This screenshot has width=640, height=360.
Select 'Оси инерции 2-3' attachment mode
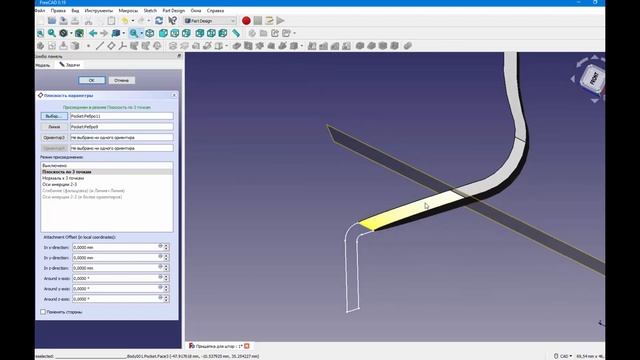(x=60, y=184)
